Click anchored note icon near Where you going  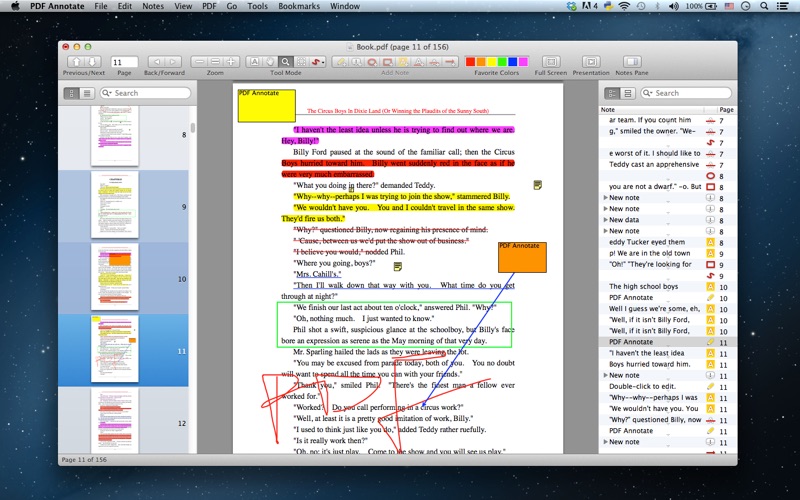pos(398,266)
